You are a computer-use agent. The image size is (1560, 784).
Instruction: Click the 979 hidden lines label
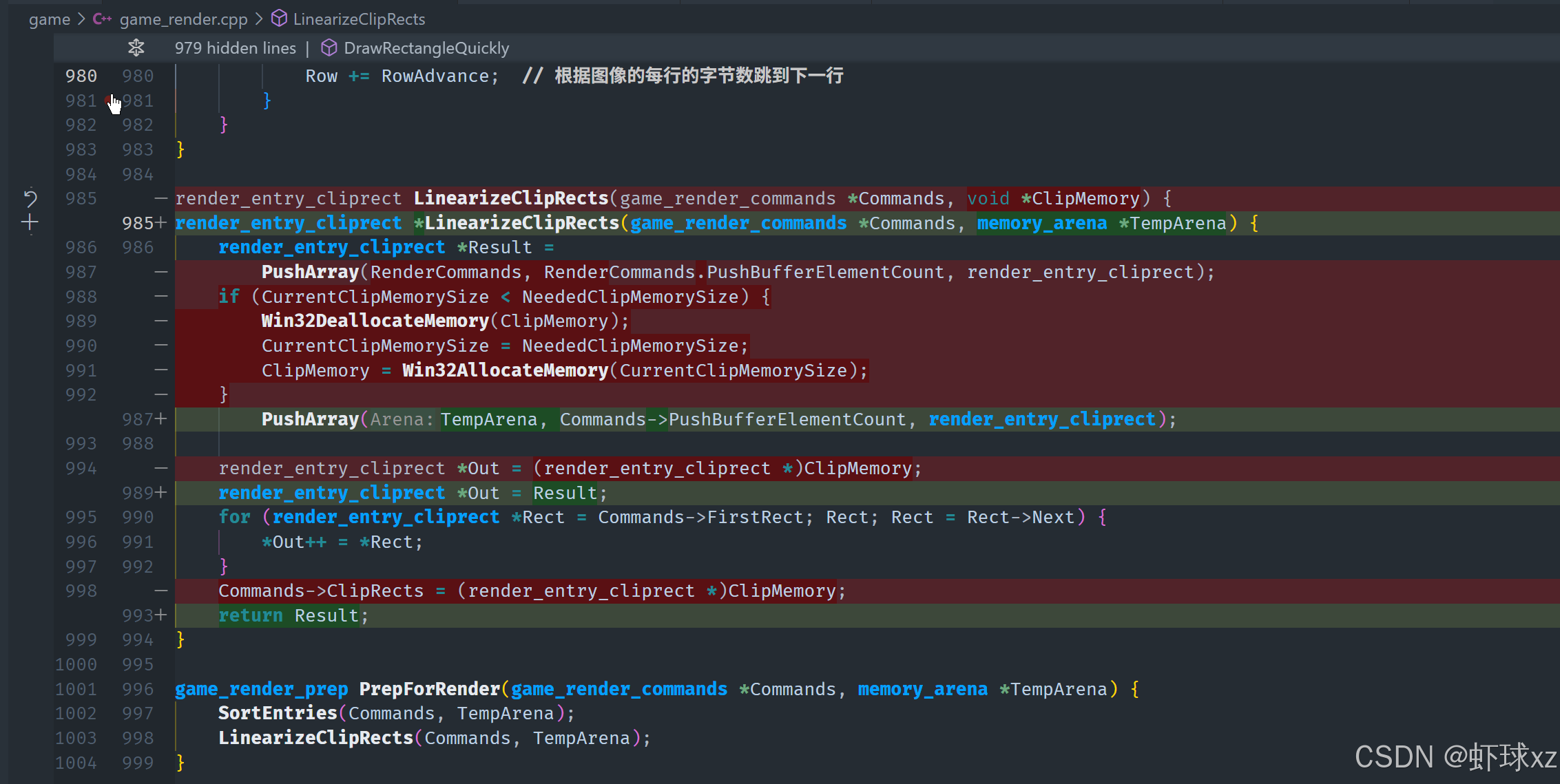click(x=235, y=48)
